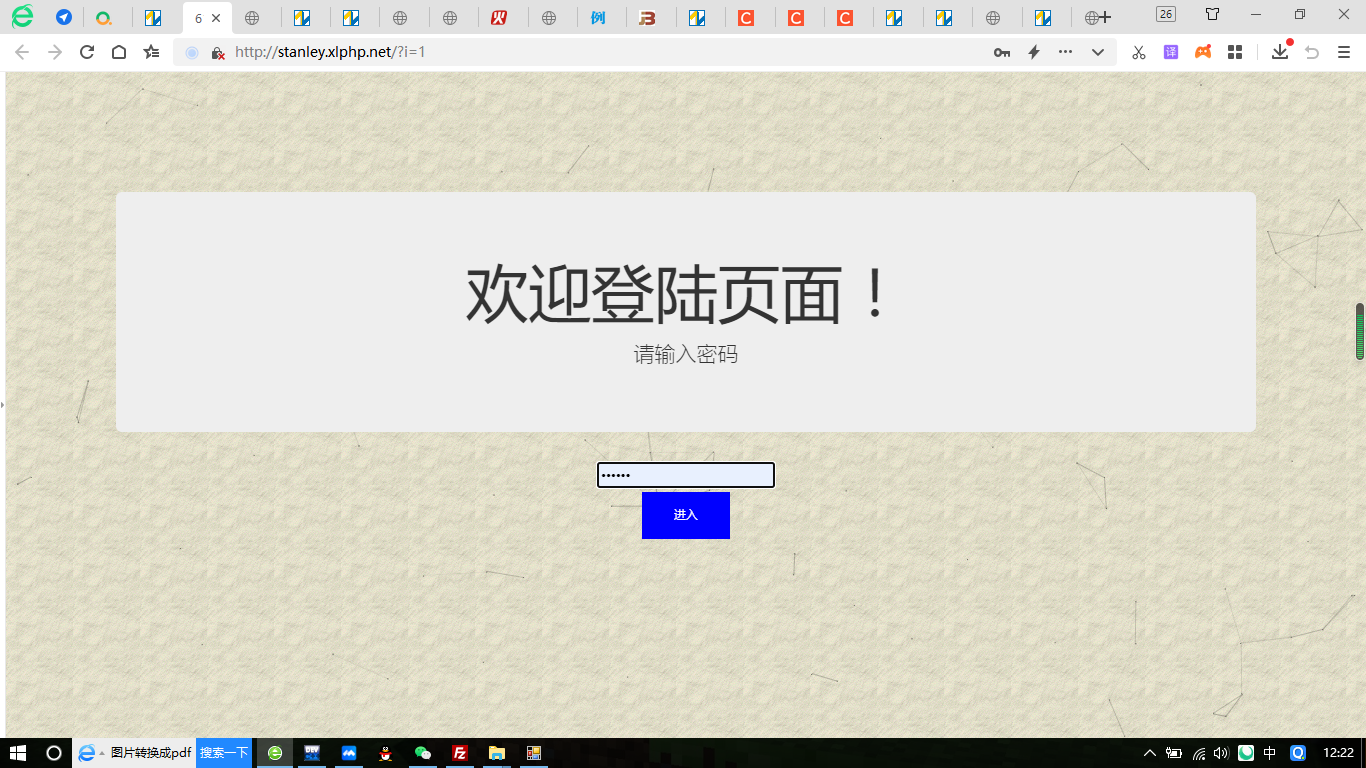Open FileZilla from the taskbar
Image resolution: width=1366 pixels, height=768 pixels.
(460, 753)
